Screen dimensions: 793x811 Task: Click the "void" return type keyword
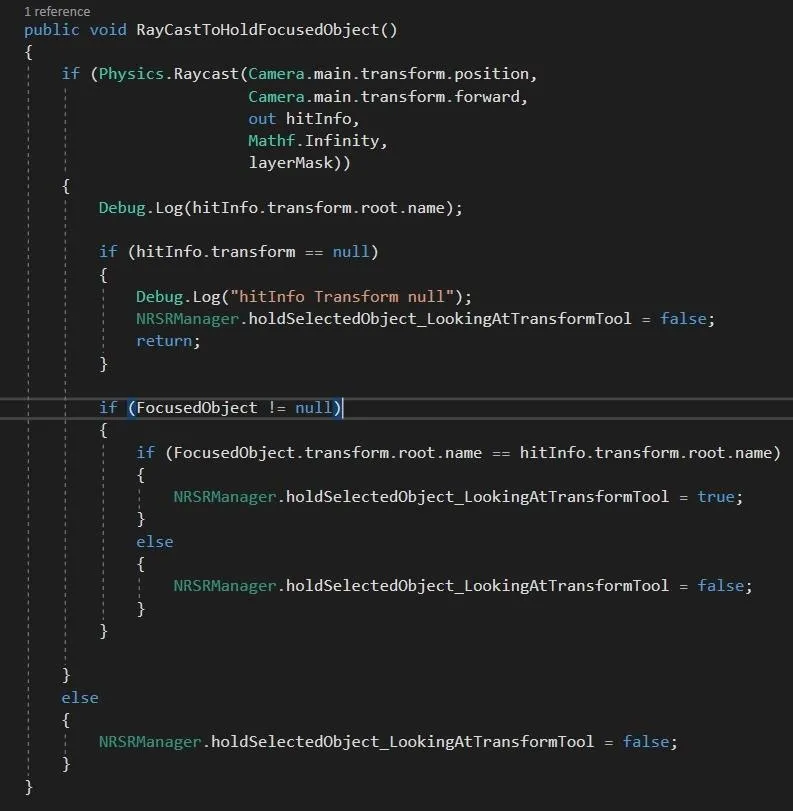(x=108, y=30)
